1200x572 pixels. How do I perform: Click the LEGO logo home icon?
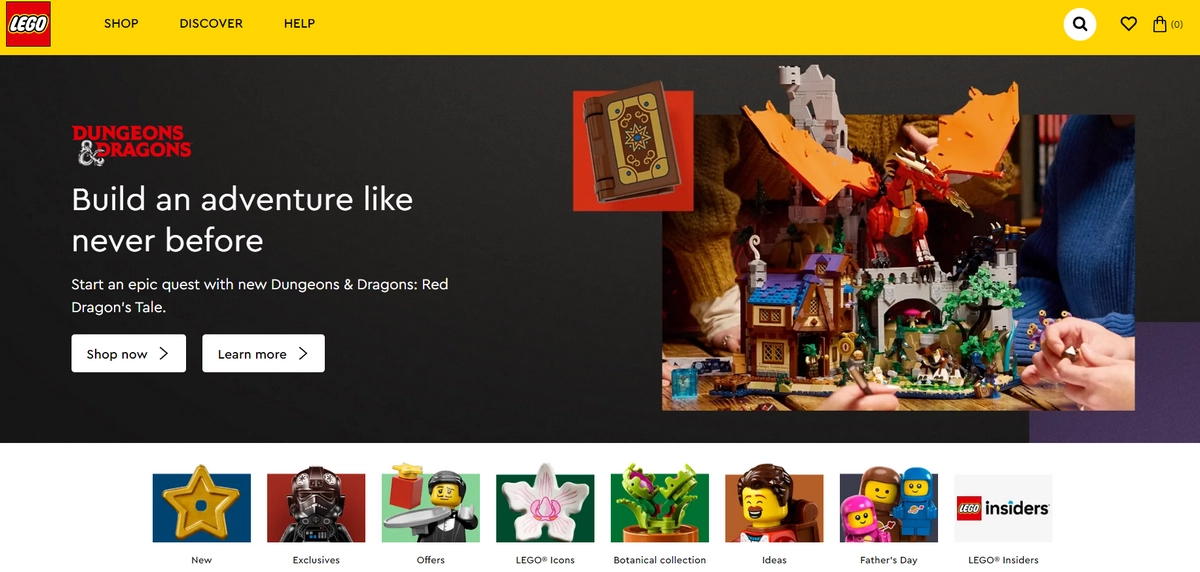(26, 24)
